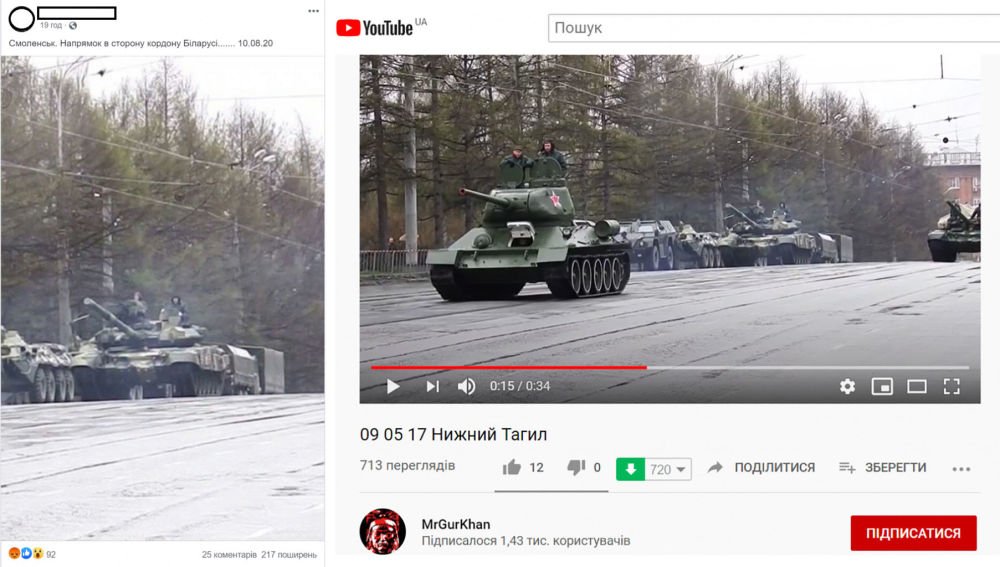Toggle theater mode view
This screenshot has width=1000, height=567.
[917, 386]
